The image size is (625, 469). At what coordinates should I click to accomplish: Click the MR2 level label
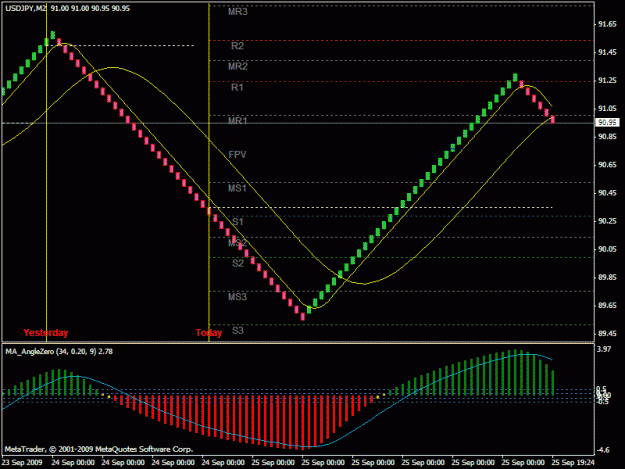pyautogui.click(x=238, y=66)
